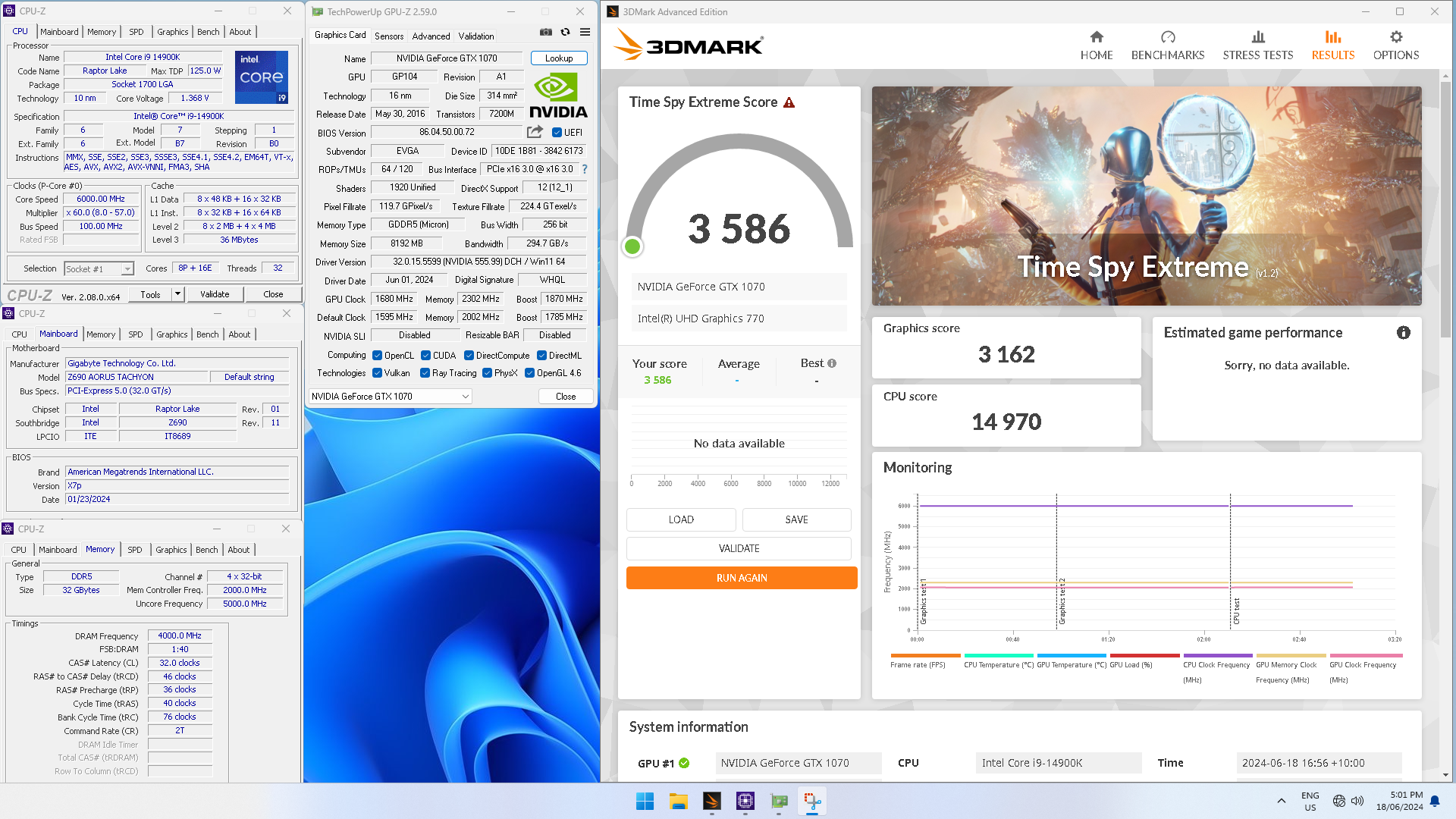Click the Validate button in CPU-Z

point(215,294)
